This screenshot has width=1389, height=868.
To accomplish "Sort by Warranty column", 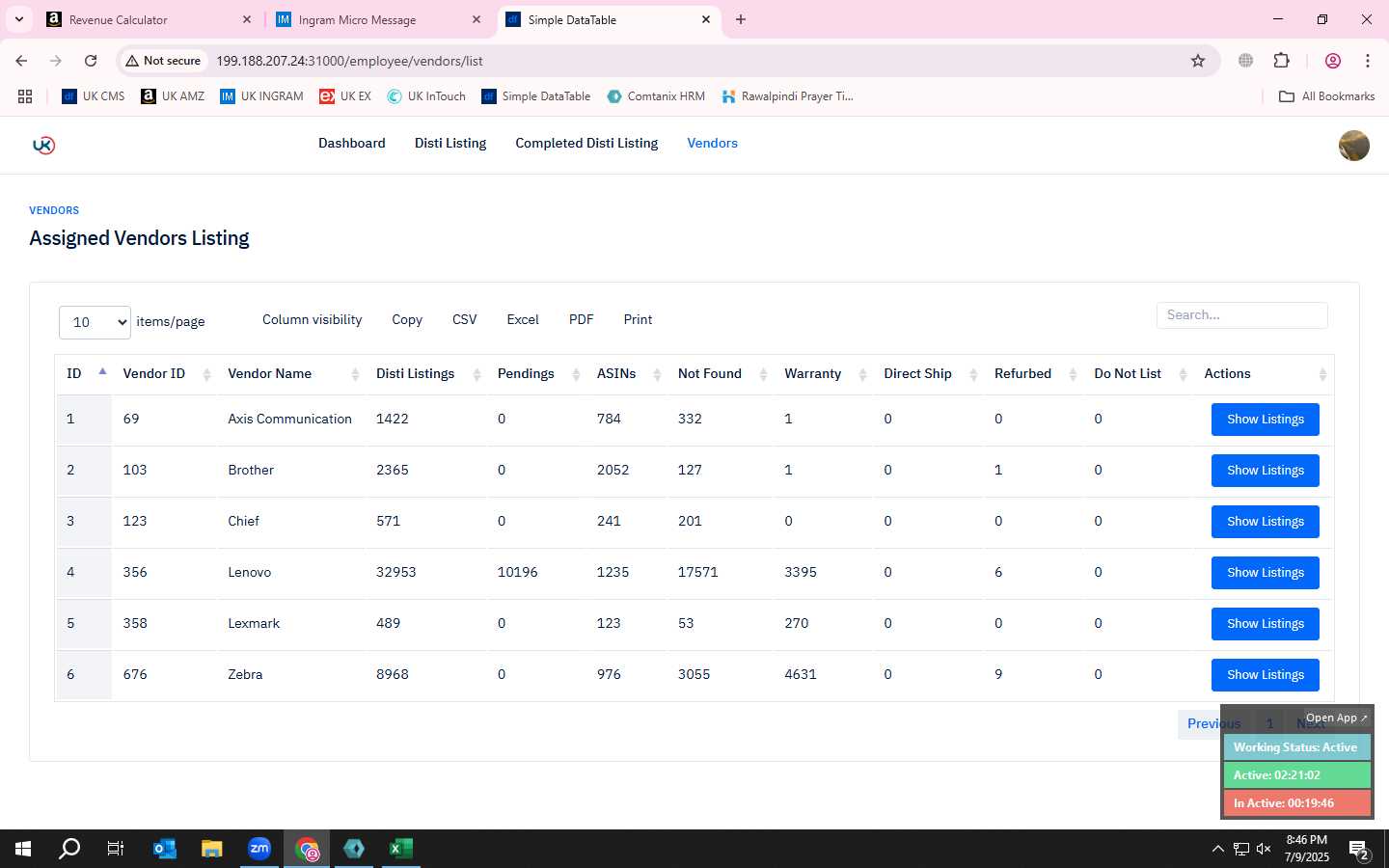I will point(824,374).
